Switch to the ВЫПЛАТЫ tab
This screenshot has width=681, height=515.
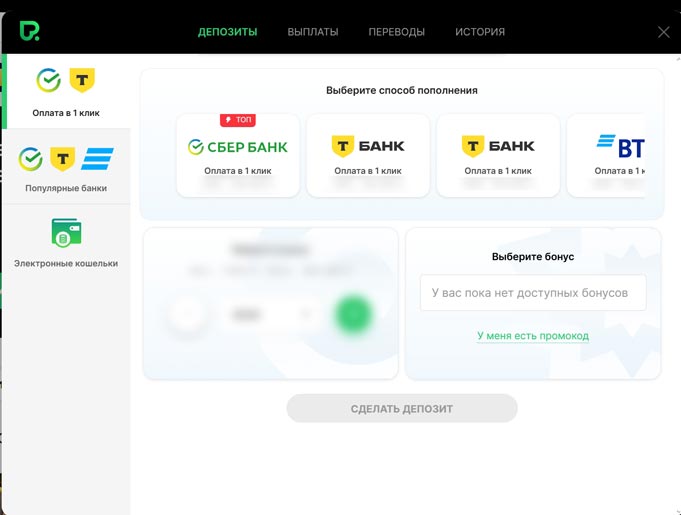pos(312,32)
